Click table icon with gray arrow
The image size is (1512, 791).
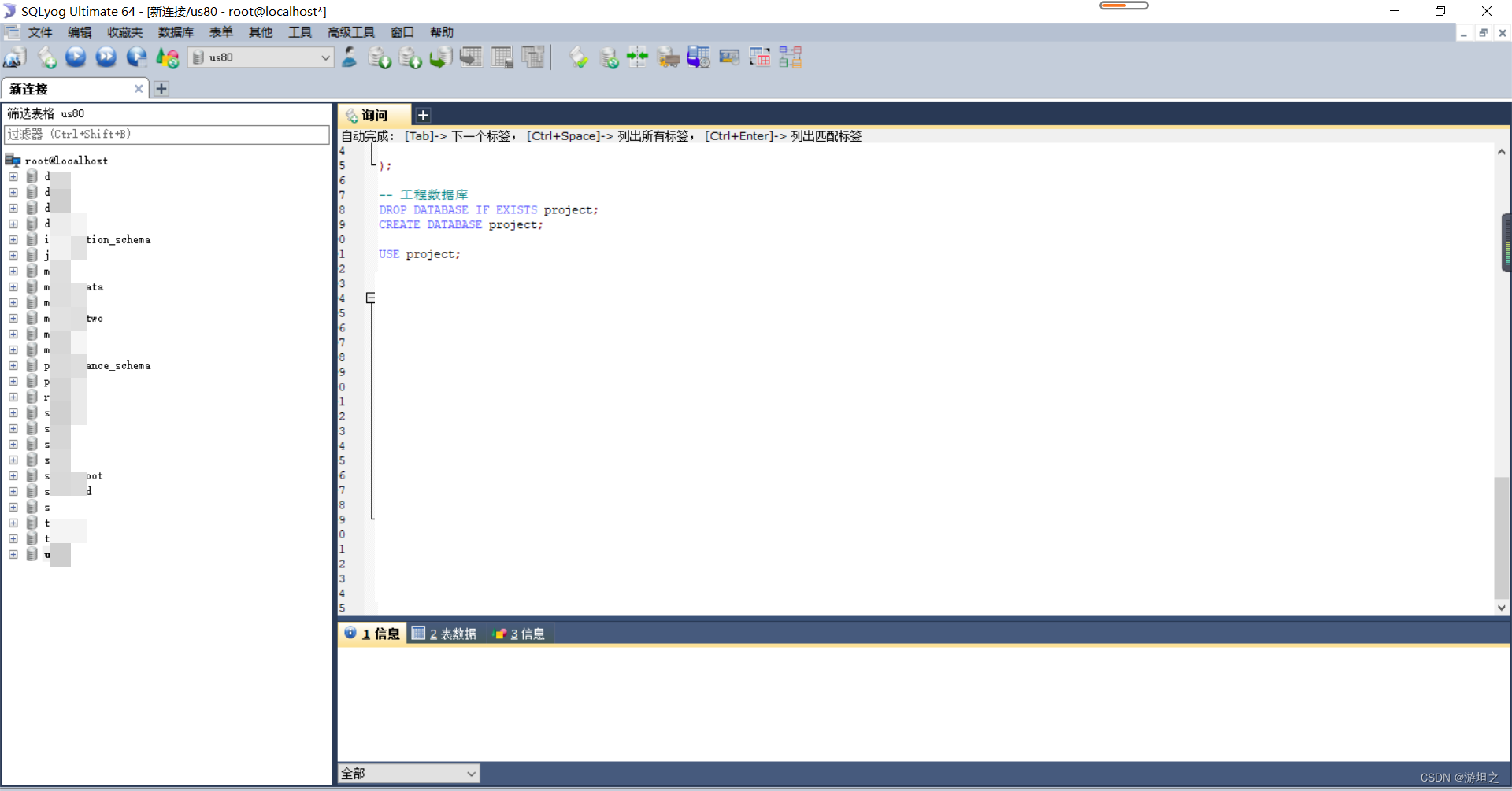pos(471,57)
